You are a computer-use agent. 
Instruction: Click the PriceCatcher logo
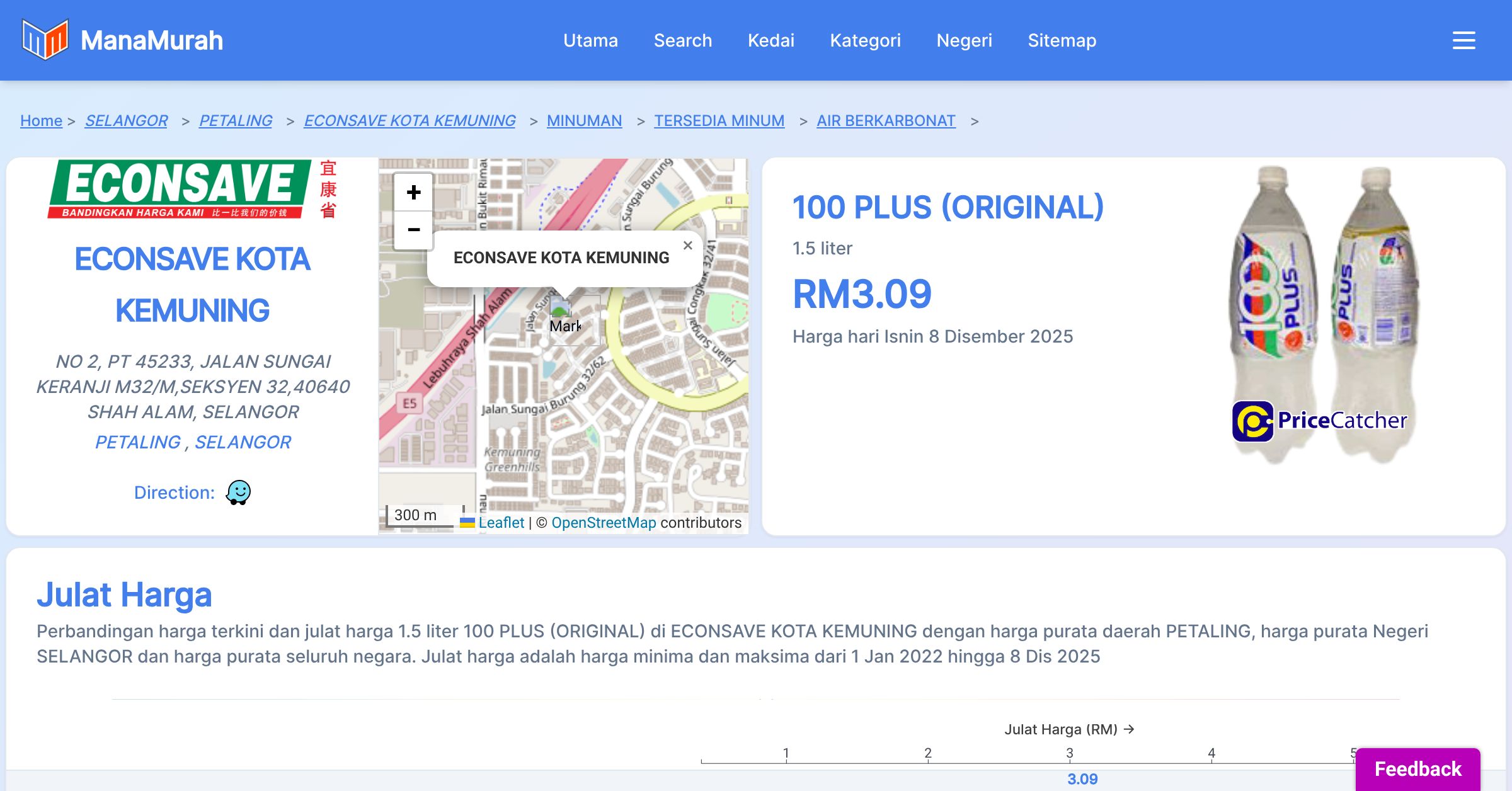coord(1320,420)
